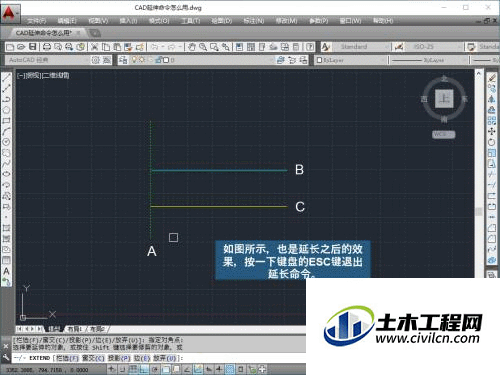Click the Paste icon
This screenshot has width=500, height=375.
pyautogui.click(x=117, y=47)
